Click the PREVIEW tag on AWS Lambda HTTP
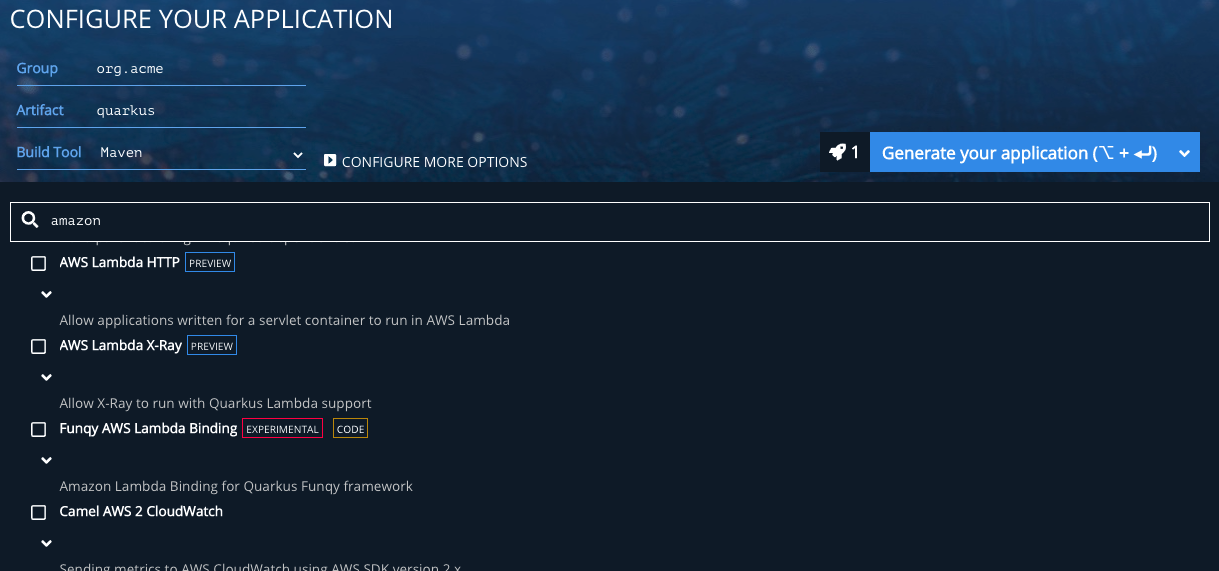The width and height of the screenshot is (1219, 571). (210, 263)
